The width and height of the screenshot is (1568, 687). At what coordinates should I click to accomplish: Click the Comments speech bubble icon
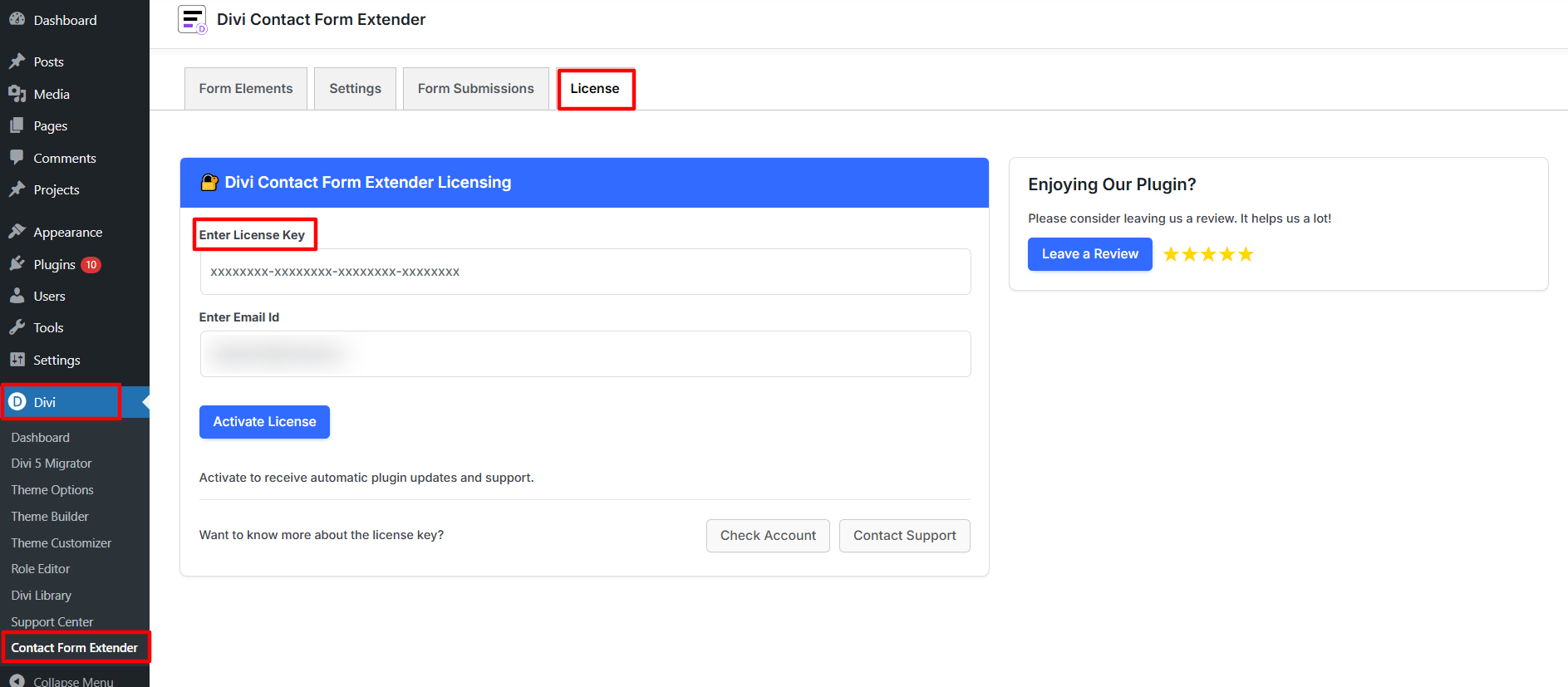click(x=17, y=158)
